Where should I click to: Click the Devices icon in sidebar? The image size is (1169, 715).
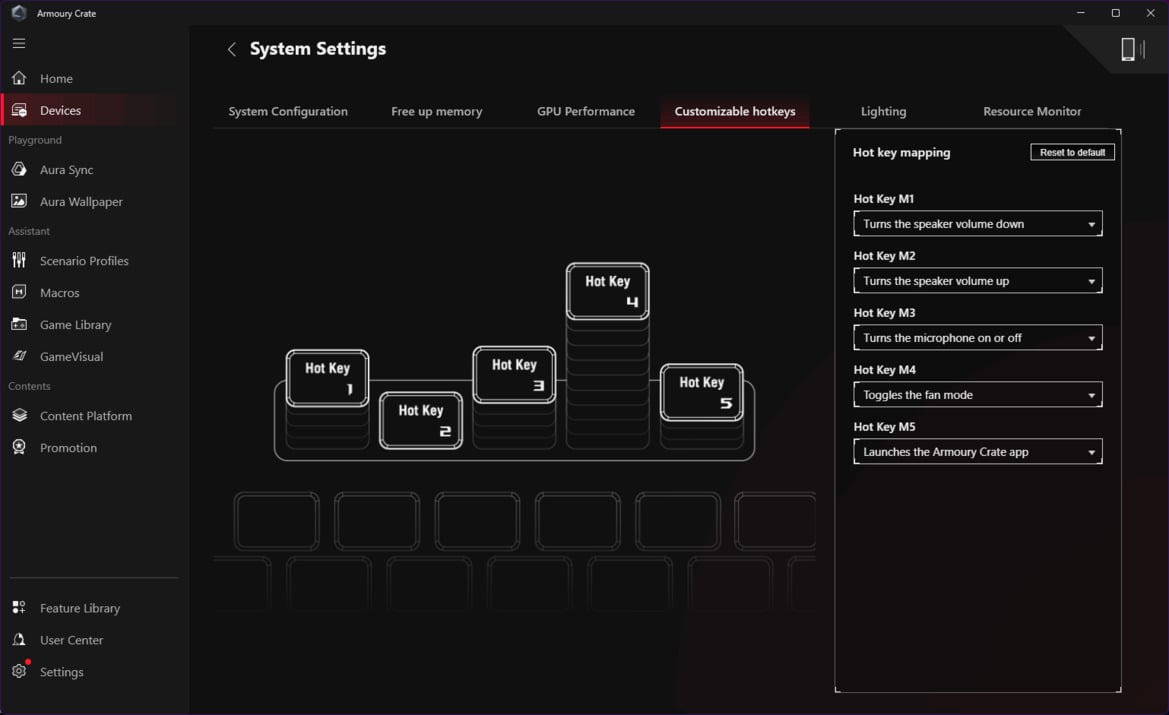[x=19, y=110]
